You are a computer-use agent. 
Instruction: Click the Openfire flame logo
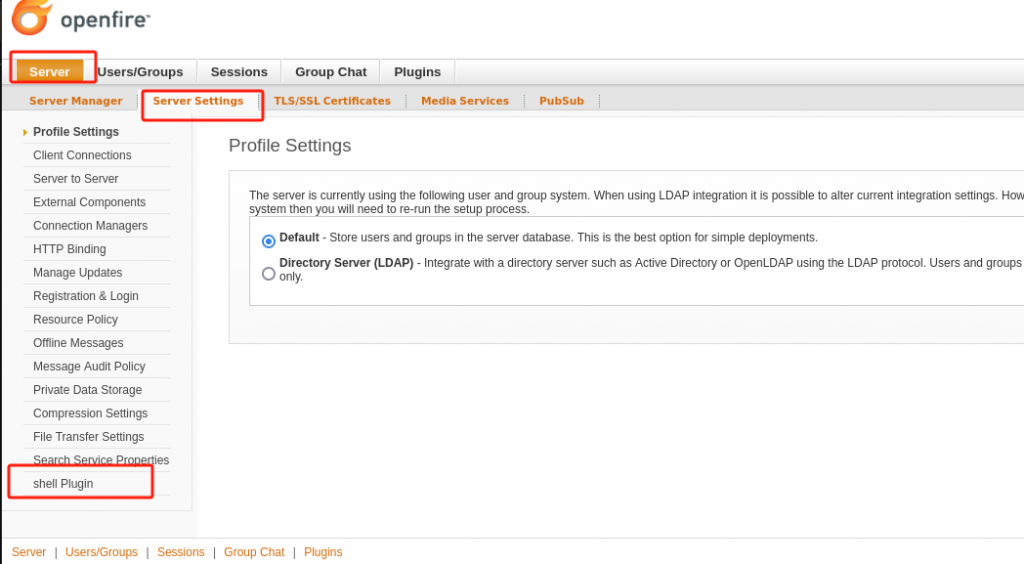point(31,16)
